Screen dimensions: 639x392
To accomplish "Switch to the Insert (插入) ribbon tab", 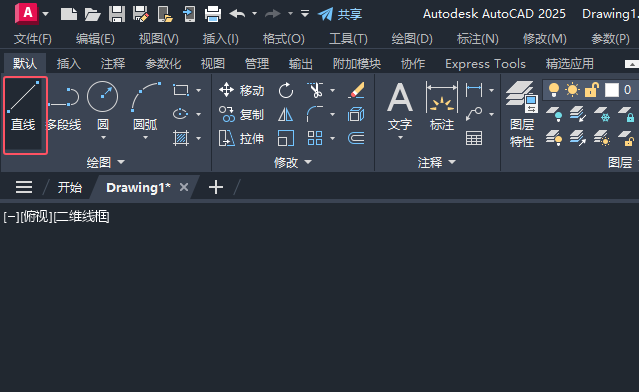I will [68, 64].
